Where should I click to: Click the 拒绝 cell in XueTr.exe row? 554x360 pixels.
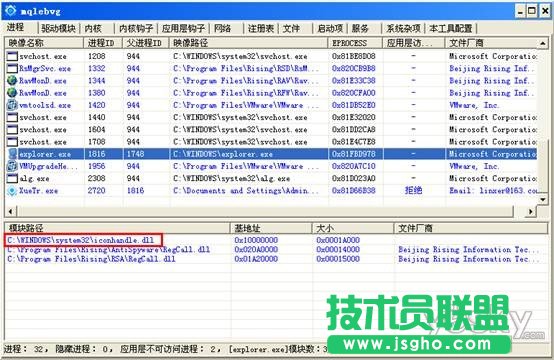414,191
